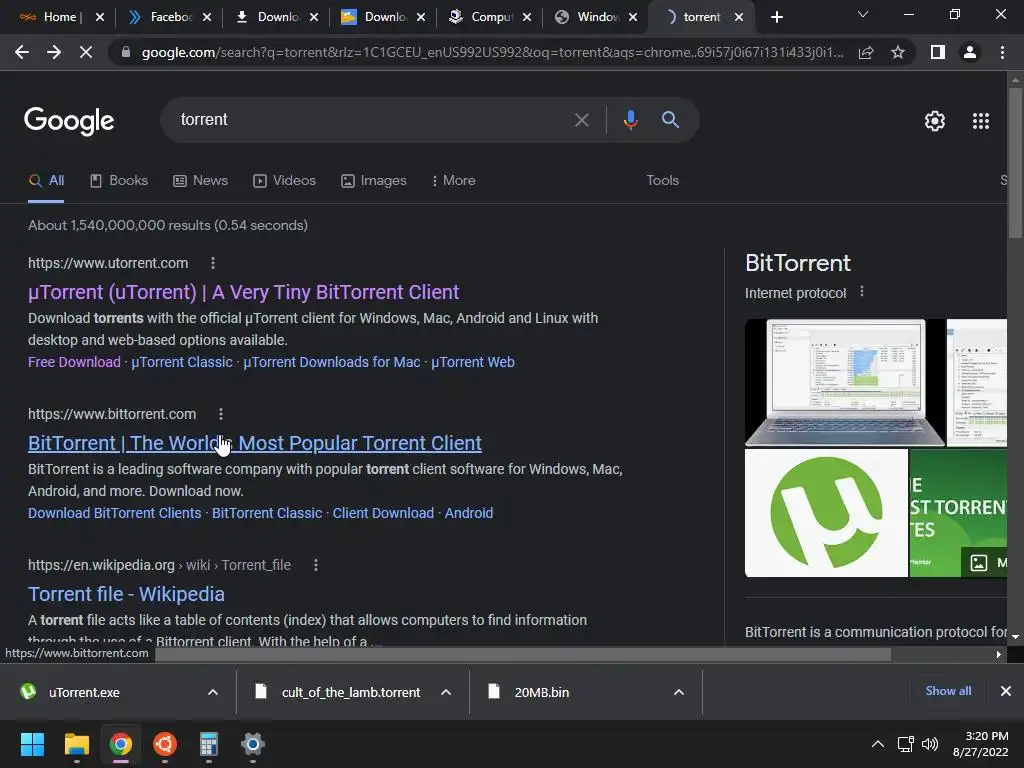Follow the Client Download sitelink
The height and width of the screenshot is (768, 1024).
383,513
